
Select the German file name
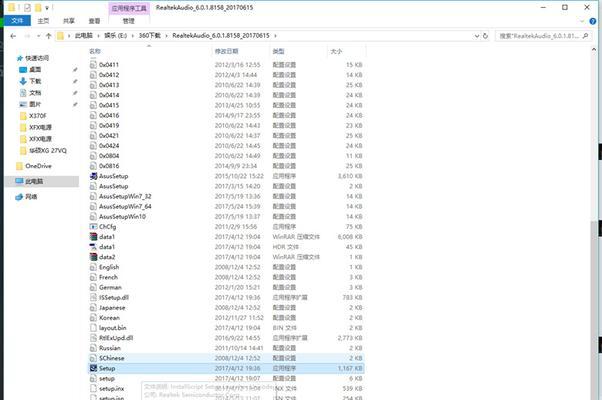110,287
